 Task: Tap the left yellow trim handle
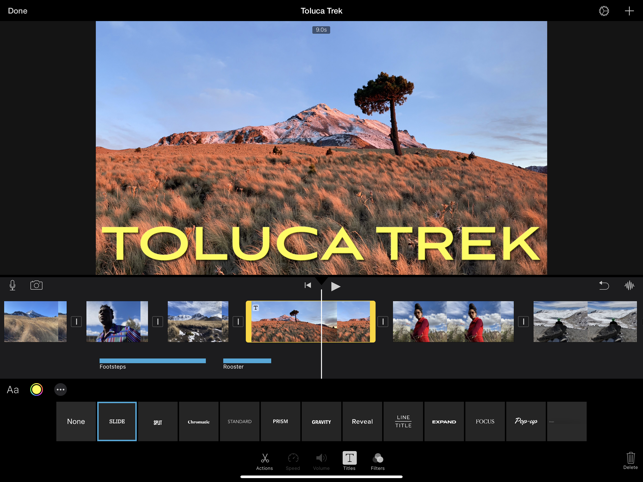click(x=248, y=322)
